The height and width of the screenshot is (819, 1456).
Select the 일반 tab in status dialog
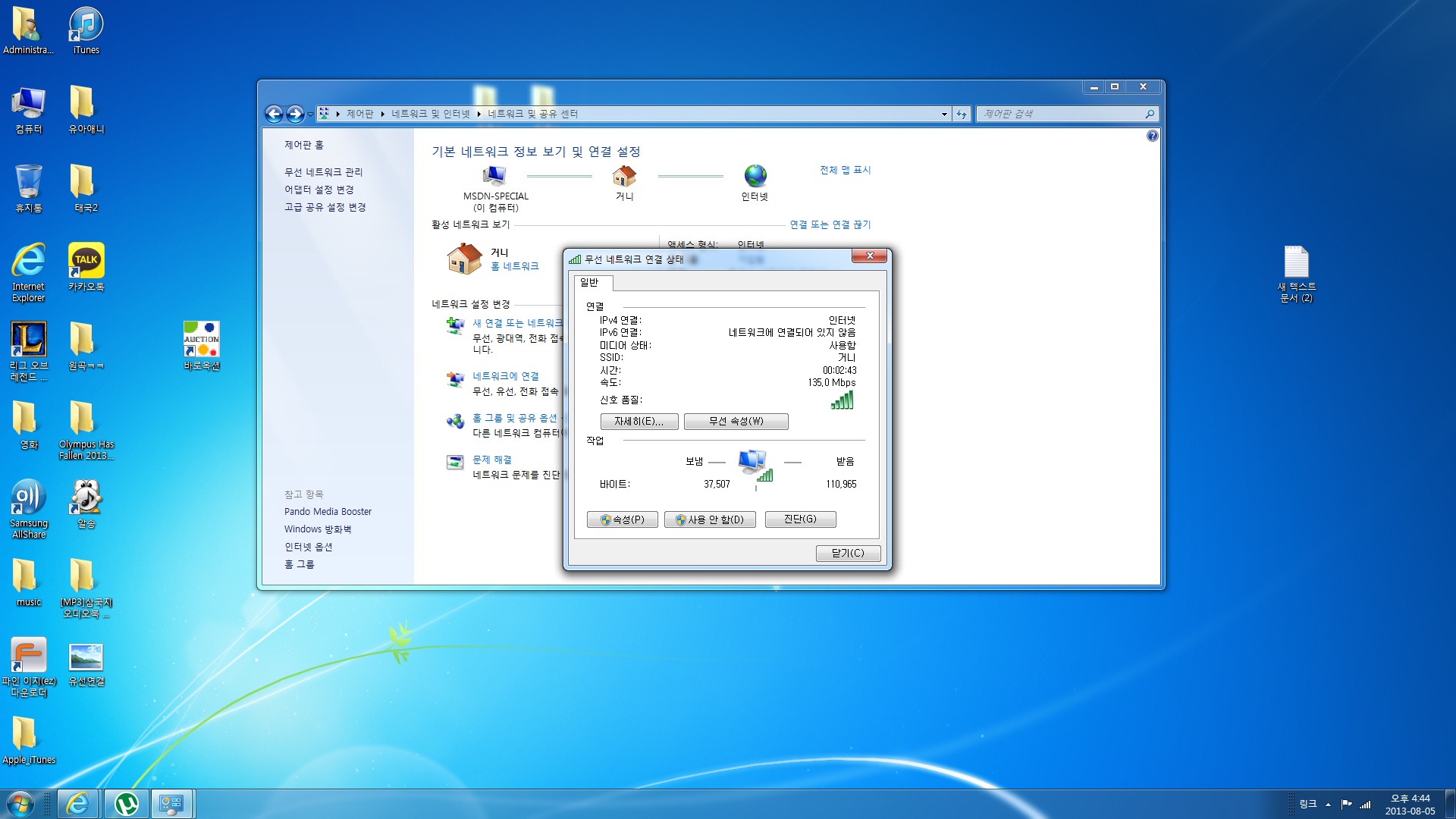pos(592,282)
